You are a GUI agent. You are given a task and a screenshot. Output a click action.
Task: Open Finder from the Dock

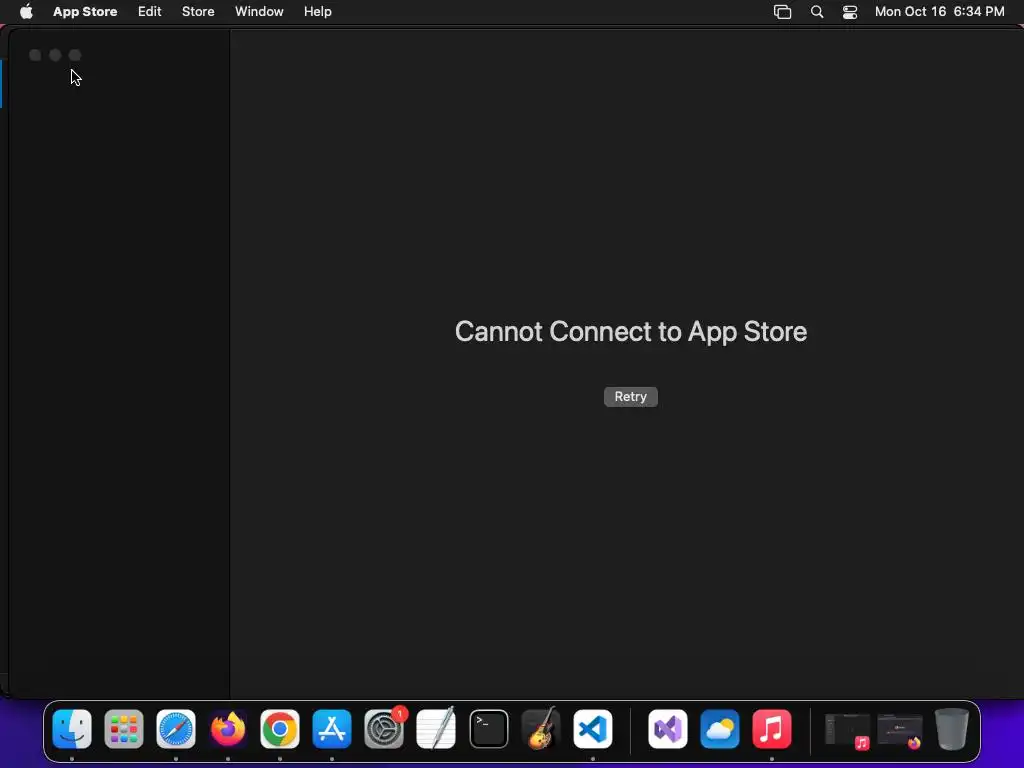pos(72,729)
